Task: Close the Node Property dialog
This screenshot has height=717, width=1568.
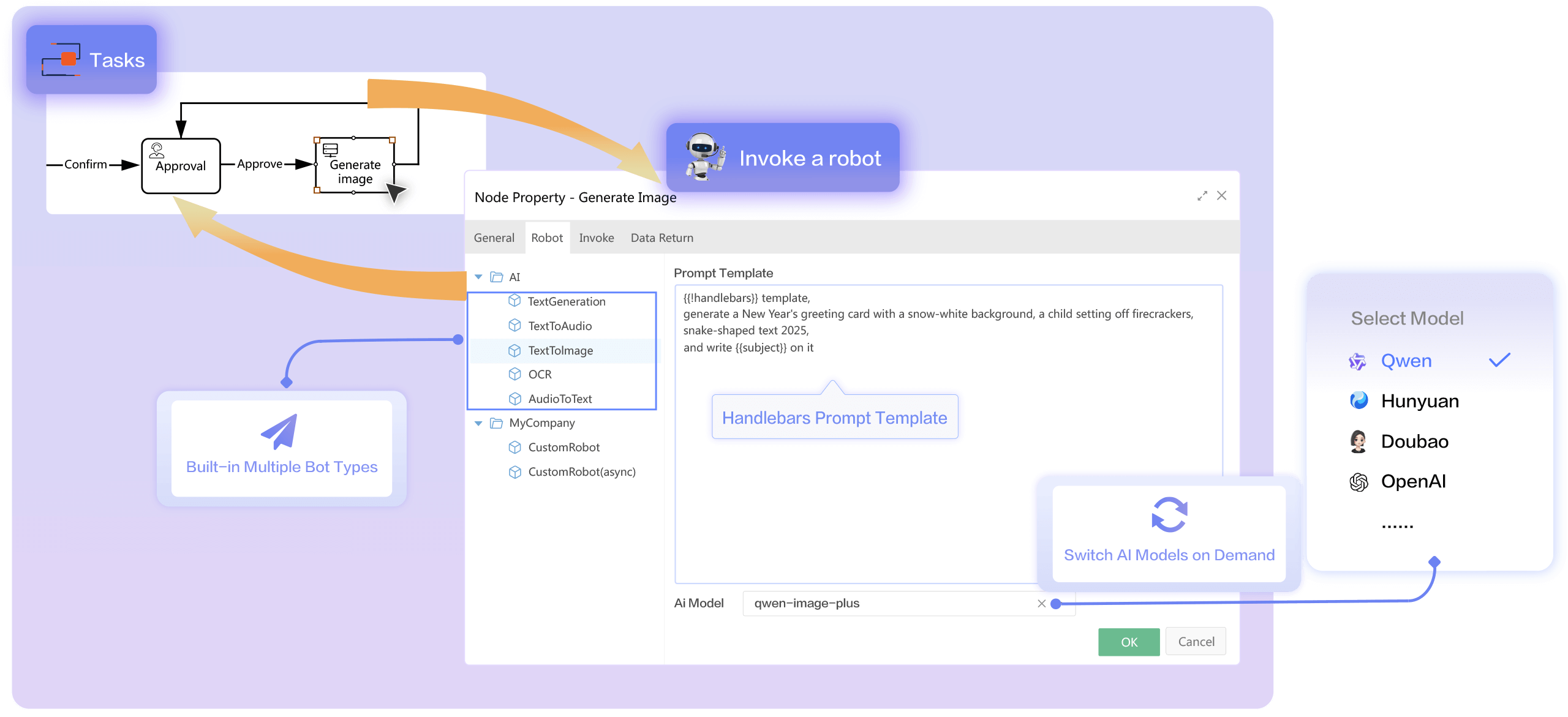Action: tap(1221, 195)
